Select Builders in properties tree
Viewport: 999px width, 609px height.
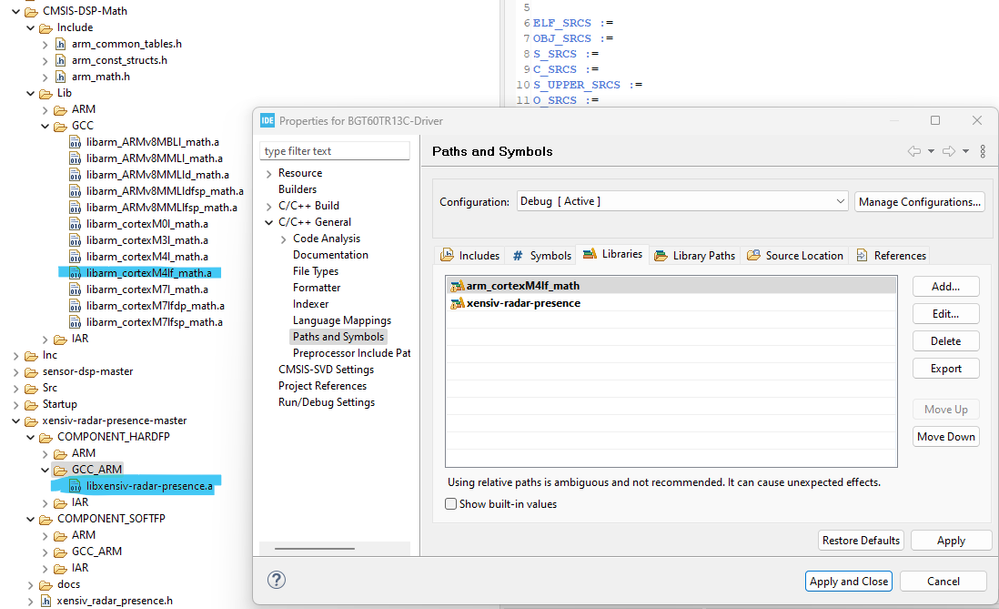pyautogui.click(x=298, y=190)
